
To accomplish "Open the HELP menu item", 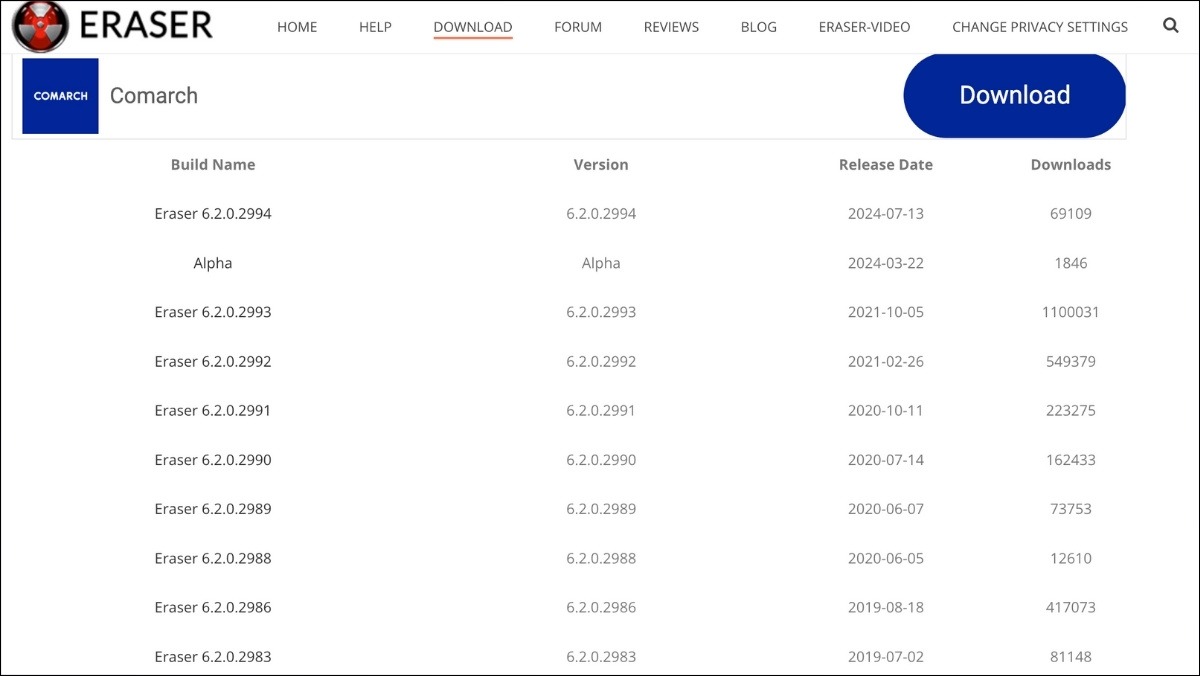I will coord(375,27).
